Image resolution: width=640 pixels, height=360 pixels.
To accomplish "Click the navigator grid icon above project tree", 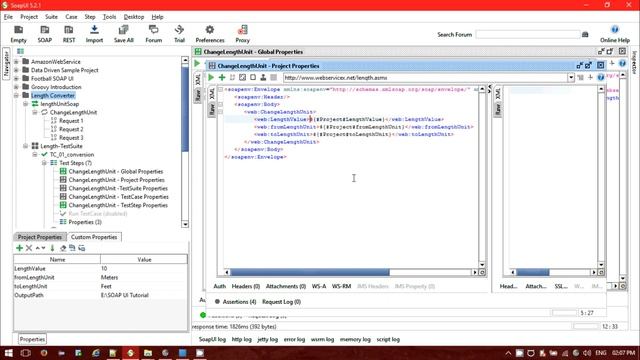I will [20, 51].
